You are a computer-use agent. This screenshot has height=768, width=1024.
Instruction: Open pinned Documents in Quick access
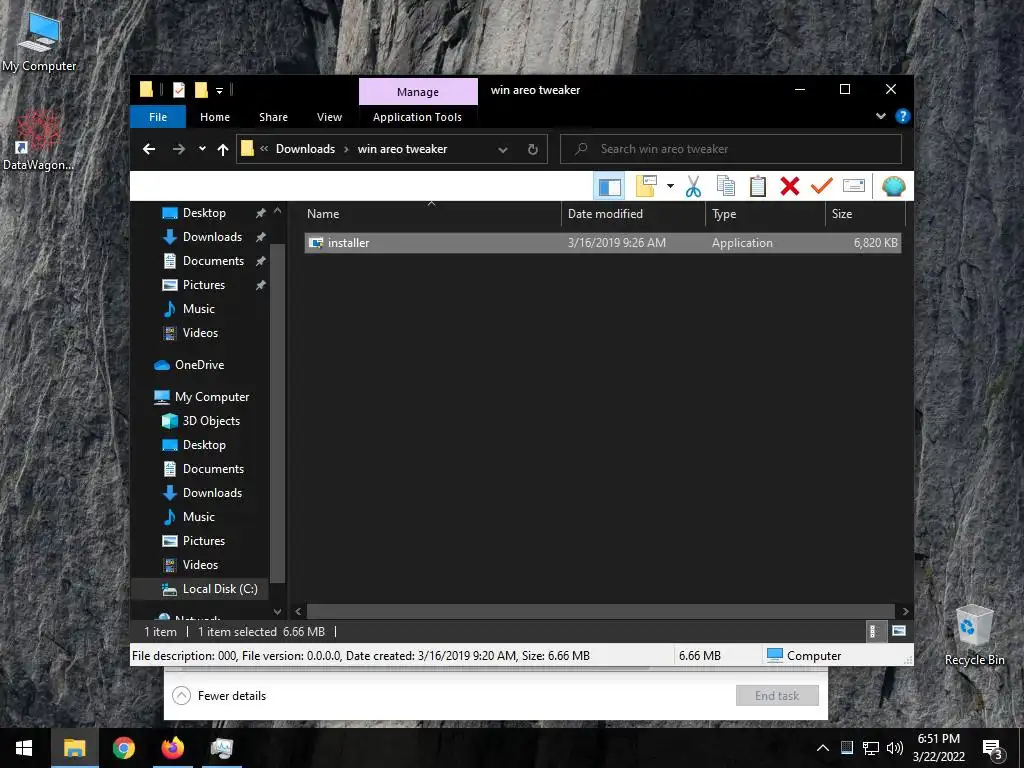click(213, 261)
